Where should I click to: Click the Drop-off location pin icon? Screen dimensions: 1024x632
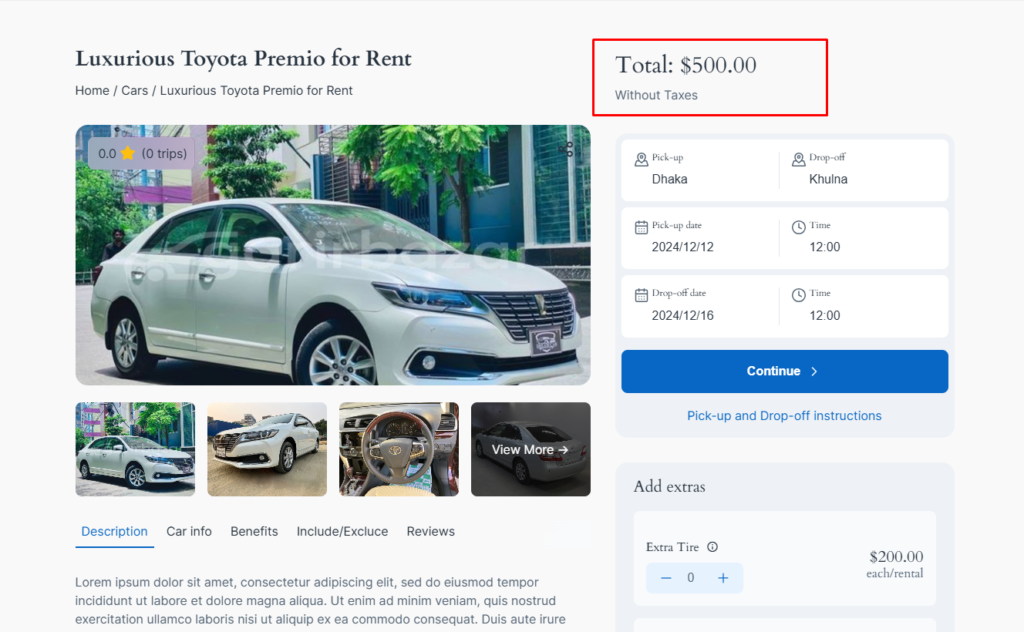(x=799, y=159)
